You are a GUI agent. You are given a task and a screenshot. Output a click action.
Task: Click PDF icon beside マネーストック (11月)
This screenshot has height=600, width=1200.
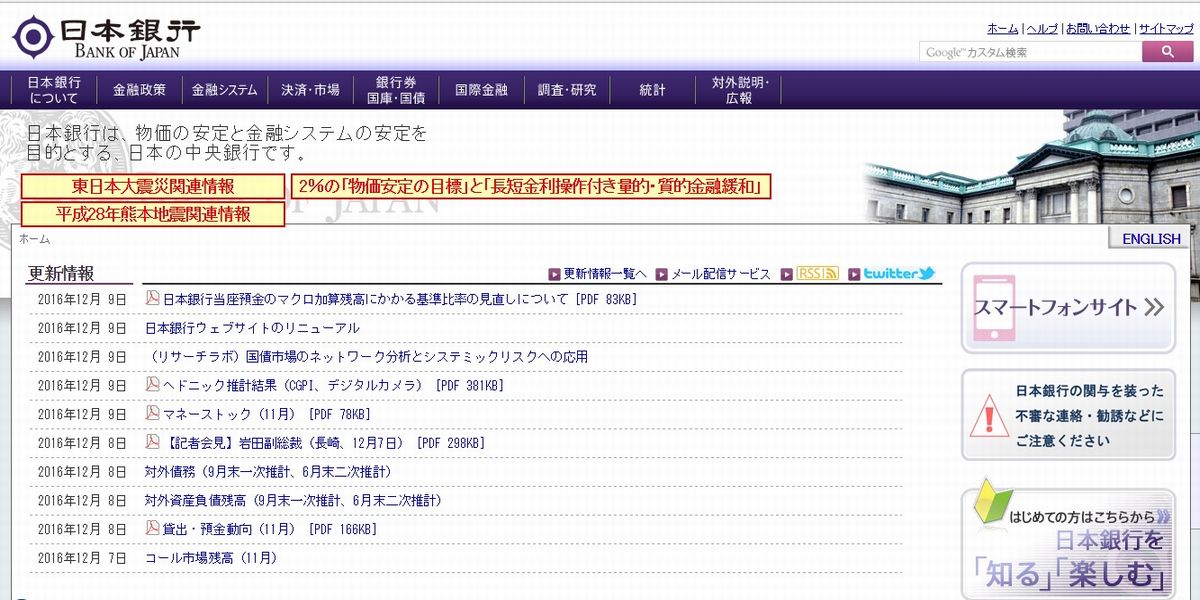(153, 413)
